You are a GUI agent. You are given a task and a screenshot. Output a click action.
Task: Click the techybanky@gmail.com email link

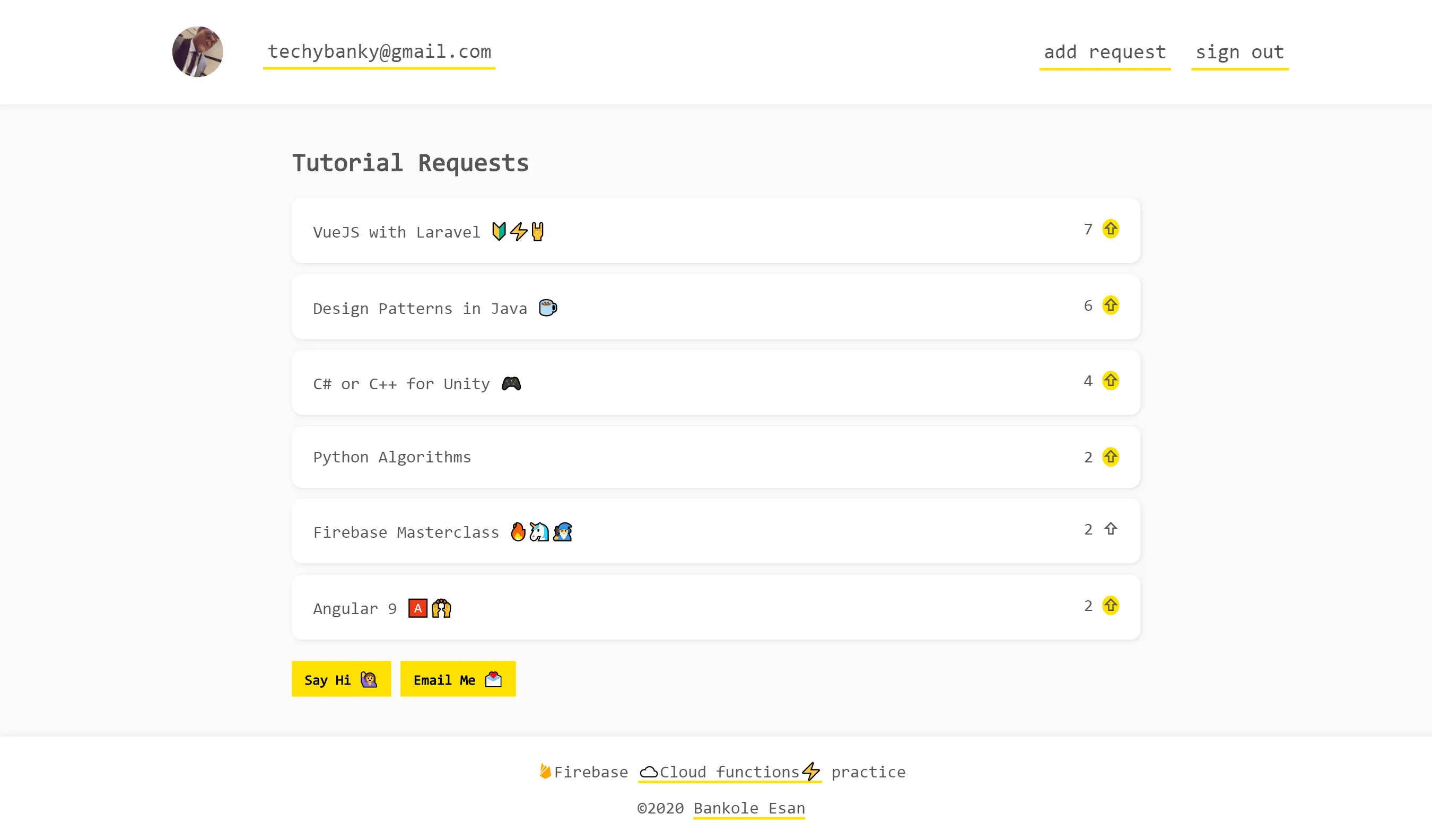pyautogui.click(x=379, y=52)
